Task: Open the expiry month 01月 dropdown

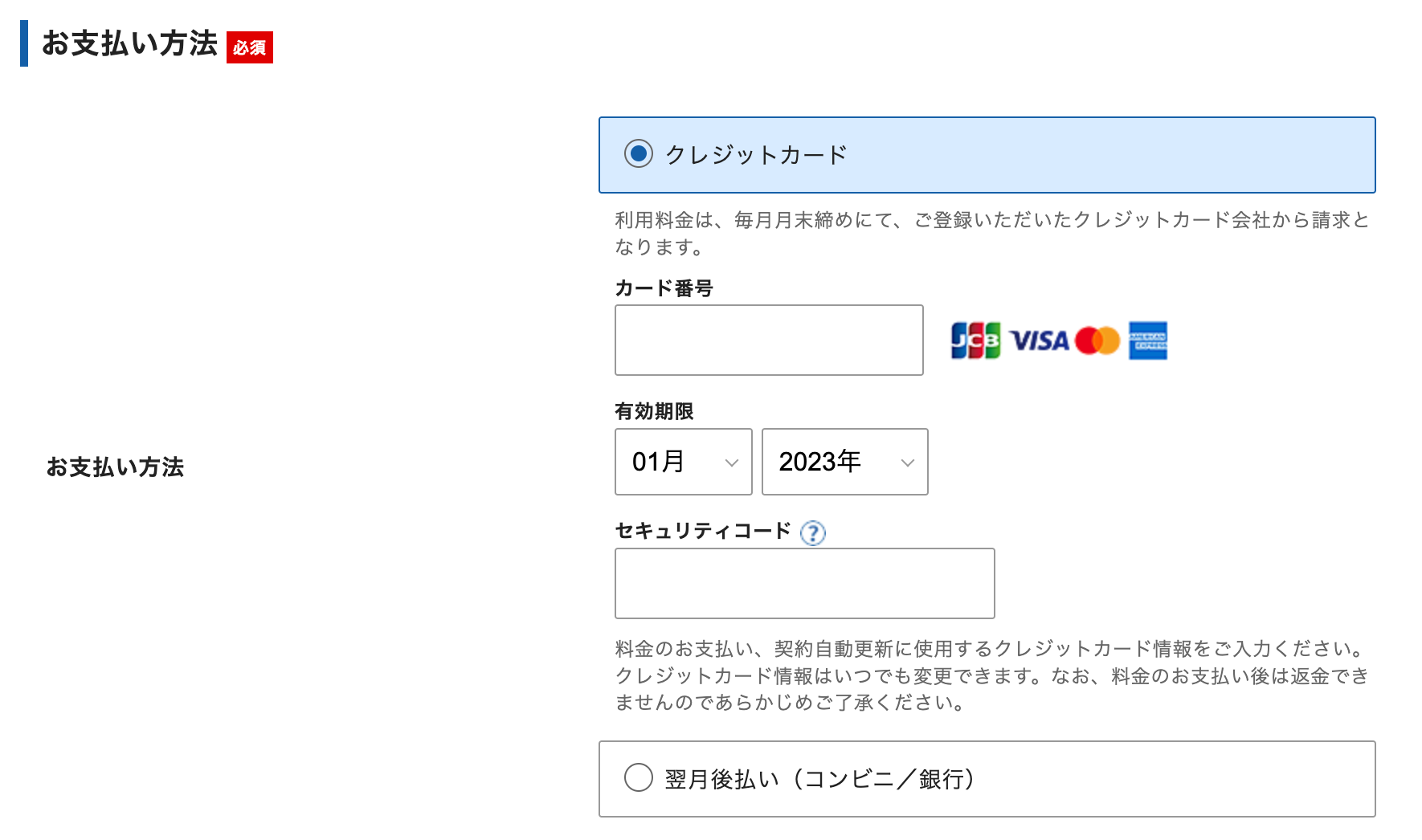Action: (684, 462)
